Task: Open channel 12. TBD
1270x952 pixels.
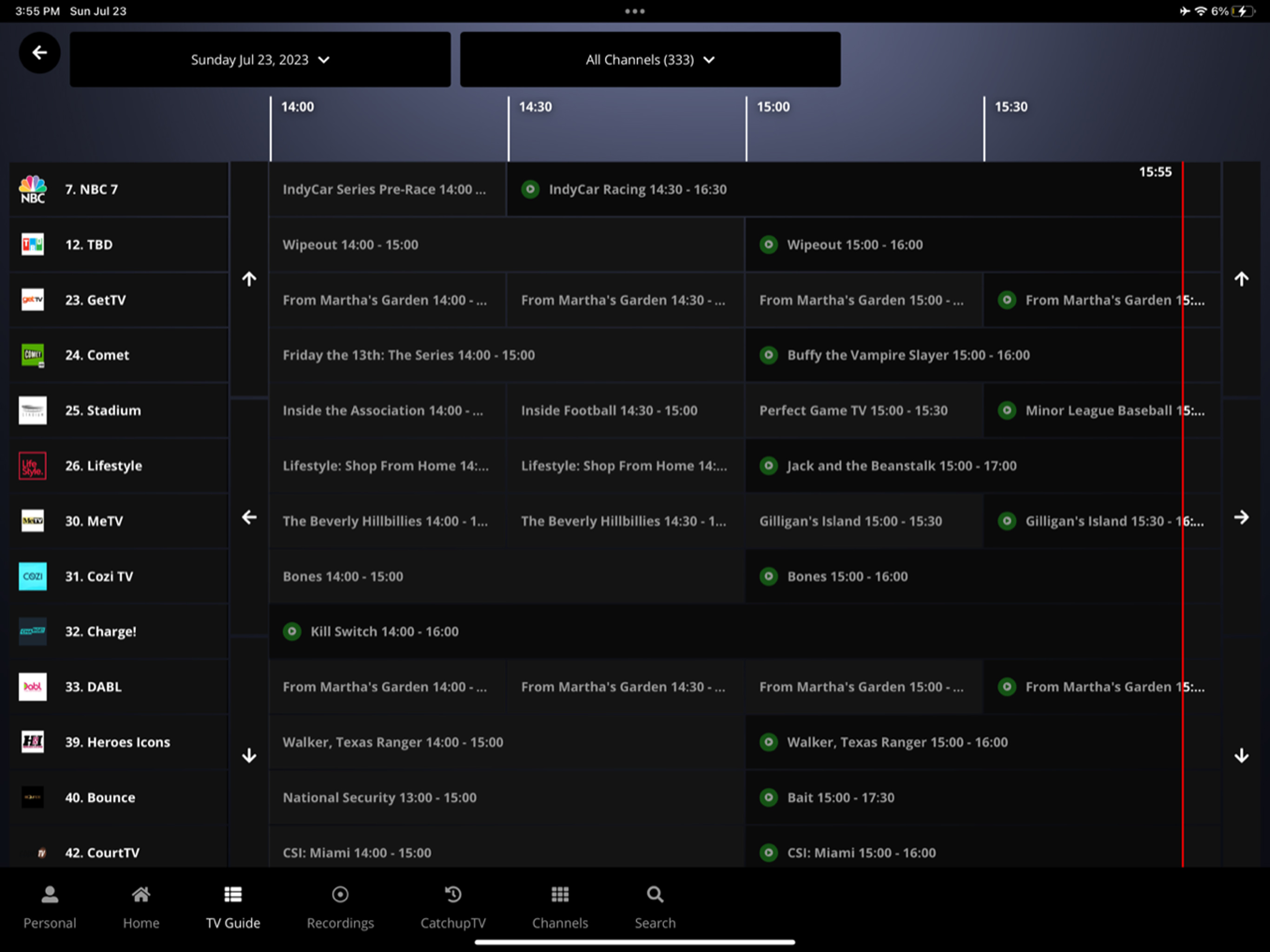Action: point(119,245)
